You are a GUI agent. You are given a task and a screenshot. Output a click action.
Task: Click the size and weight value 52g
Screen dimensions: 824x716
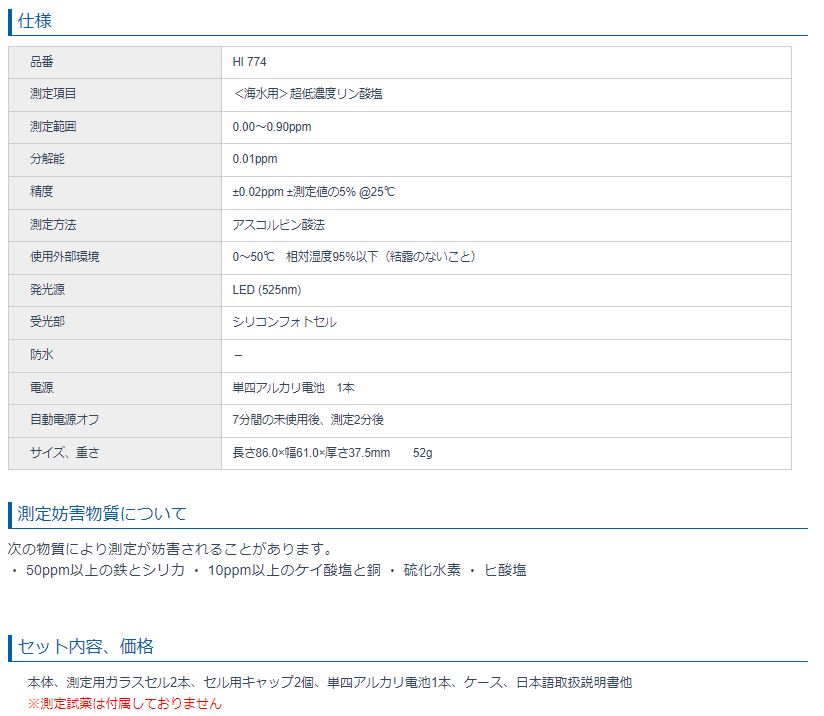click(x=422, y=453)
